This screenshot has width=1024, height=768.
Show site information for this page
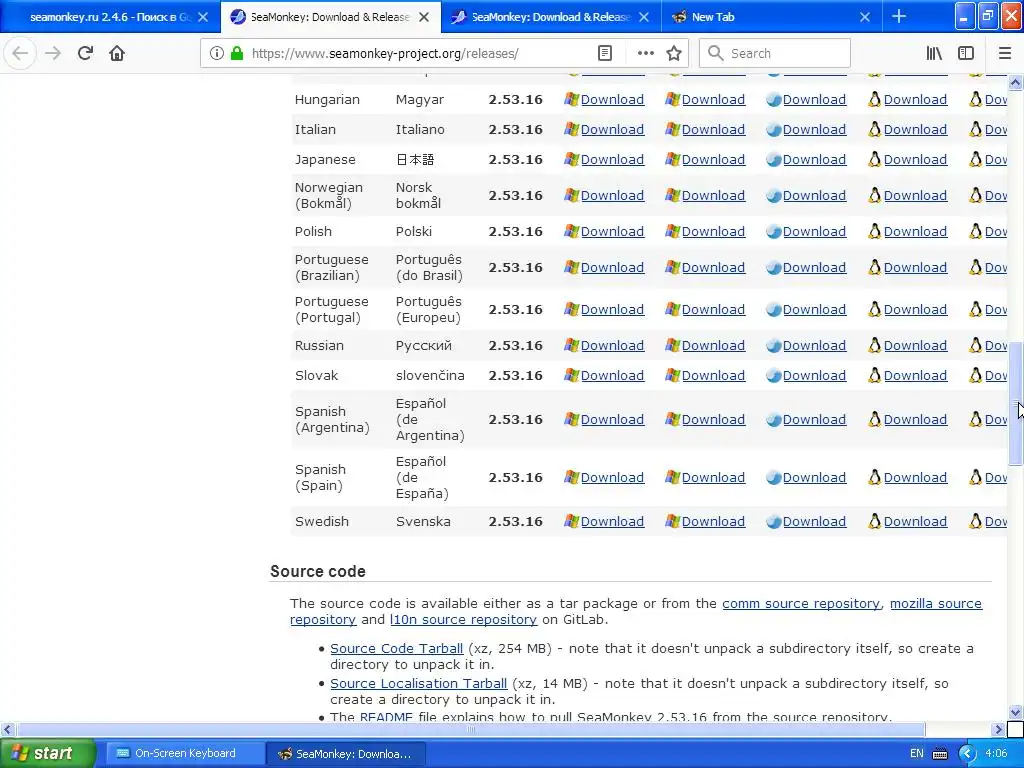click(216, 54)
